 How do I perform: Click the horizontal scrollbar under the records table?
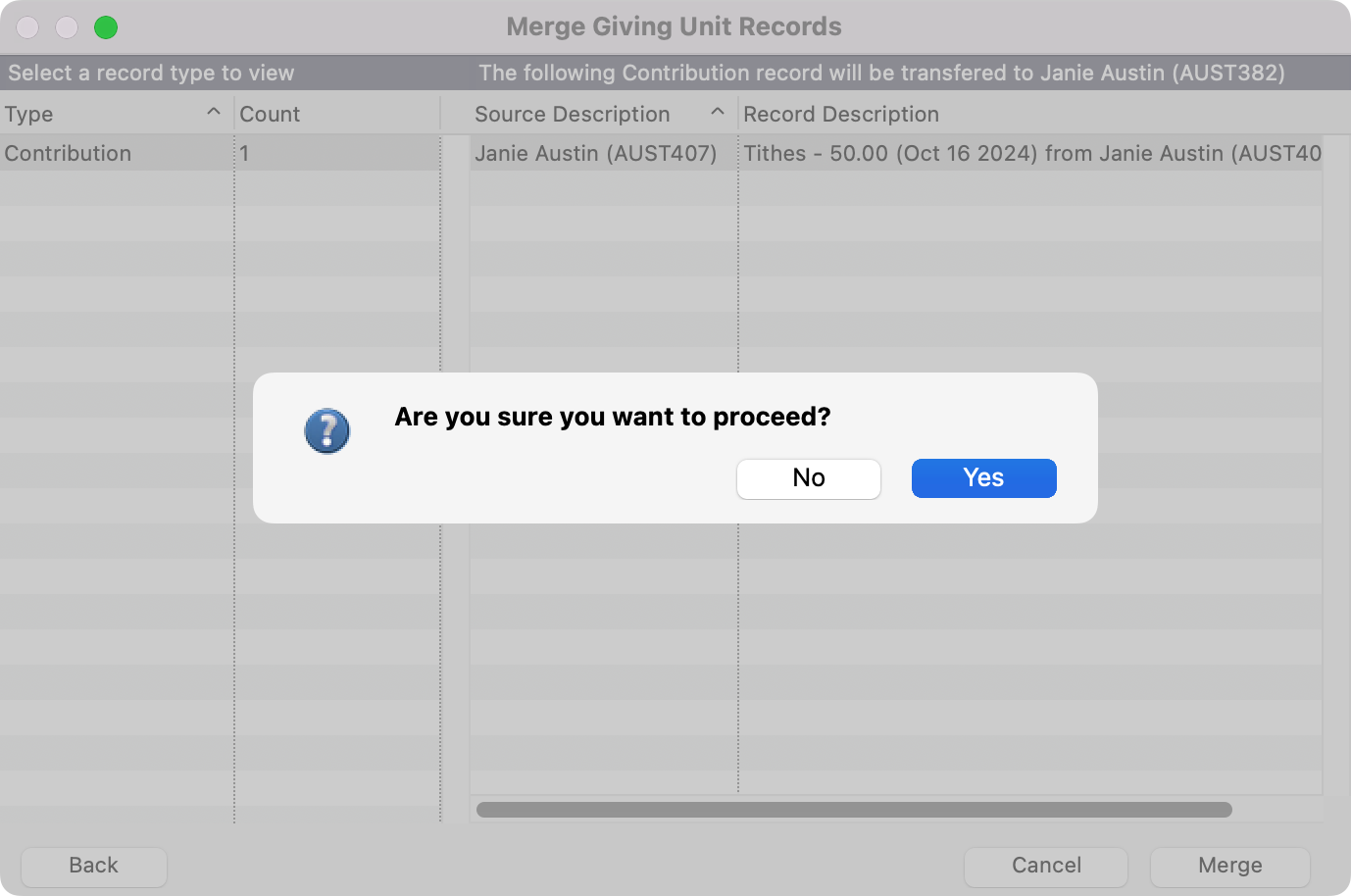(853, 810)
